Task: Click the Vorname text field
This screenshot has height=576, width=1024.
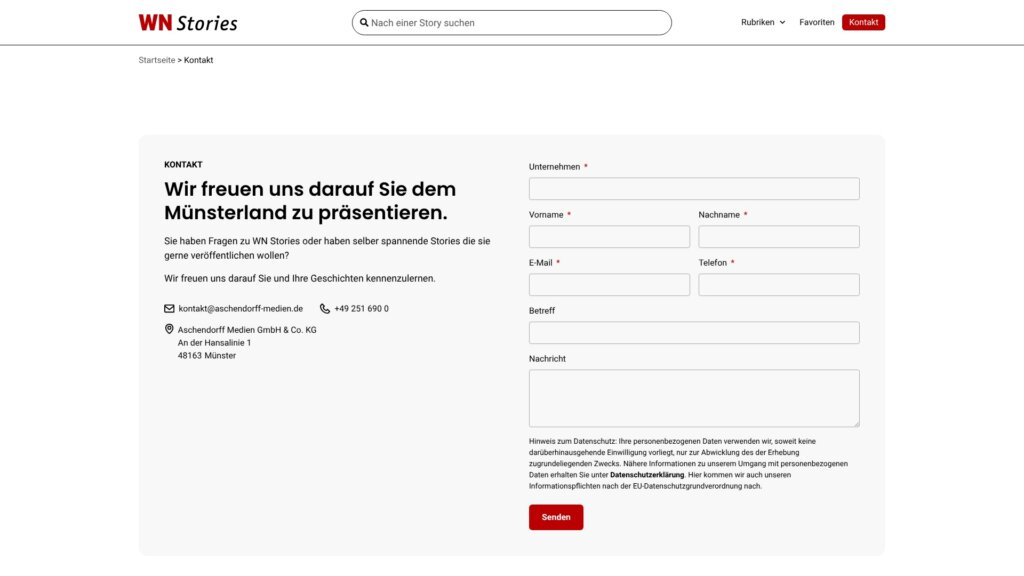Action: point(608,236)
